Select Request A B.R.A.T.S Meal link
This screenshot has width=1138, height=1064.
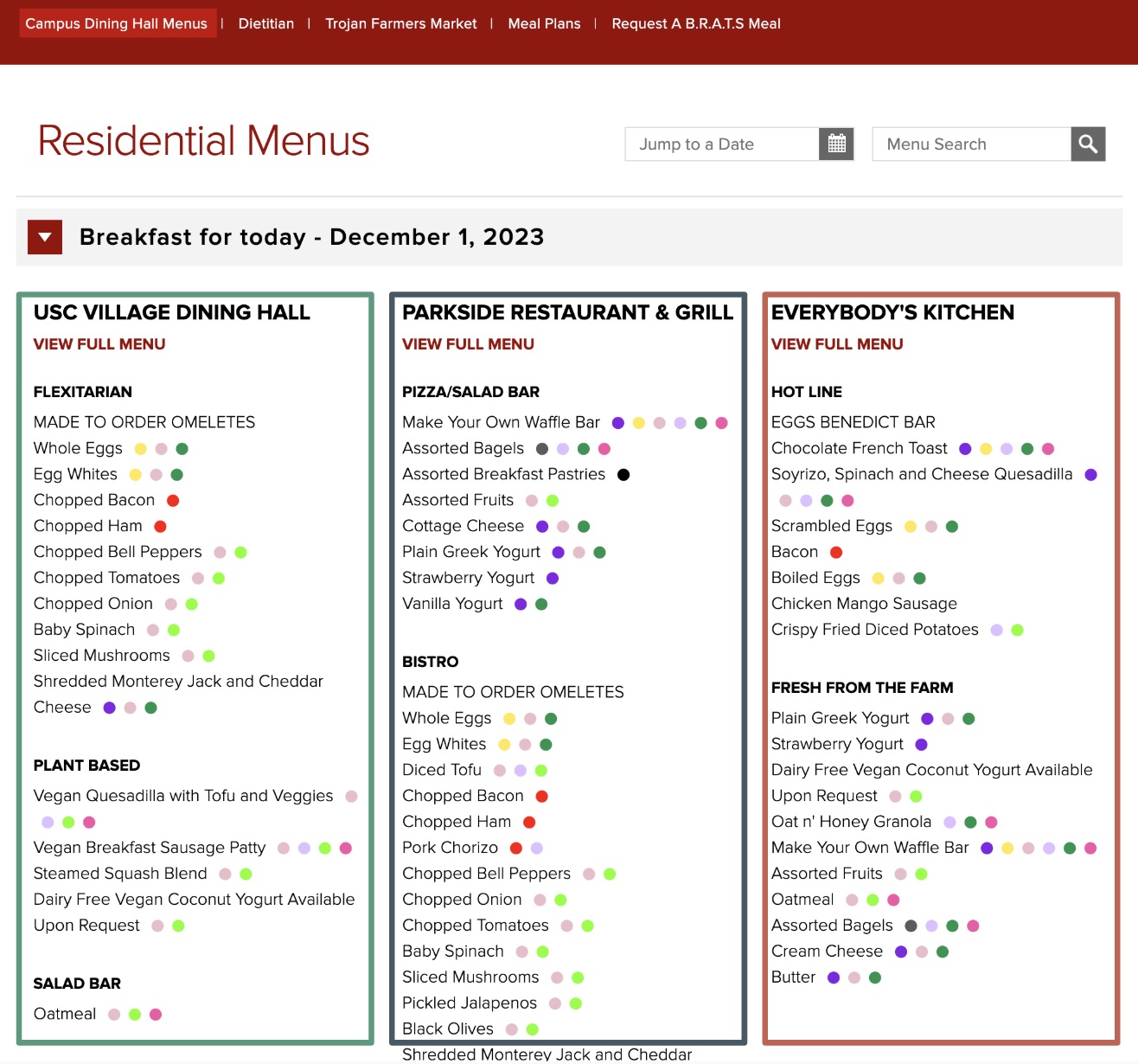pos(696,23)
